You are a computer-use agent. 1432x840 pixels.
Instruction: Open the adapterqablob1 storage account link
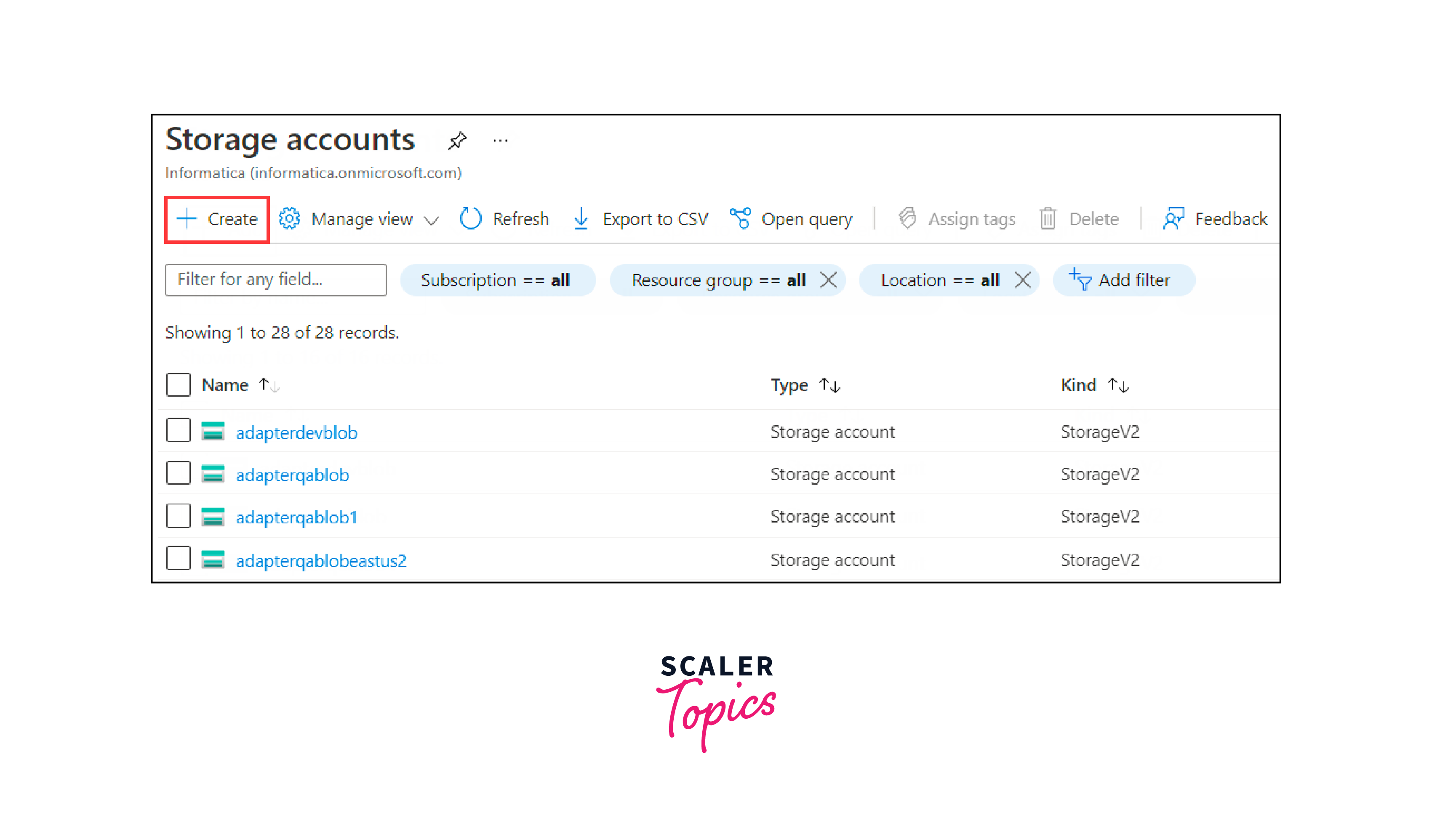coord(296,517)
